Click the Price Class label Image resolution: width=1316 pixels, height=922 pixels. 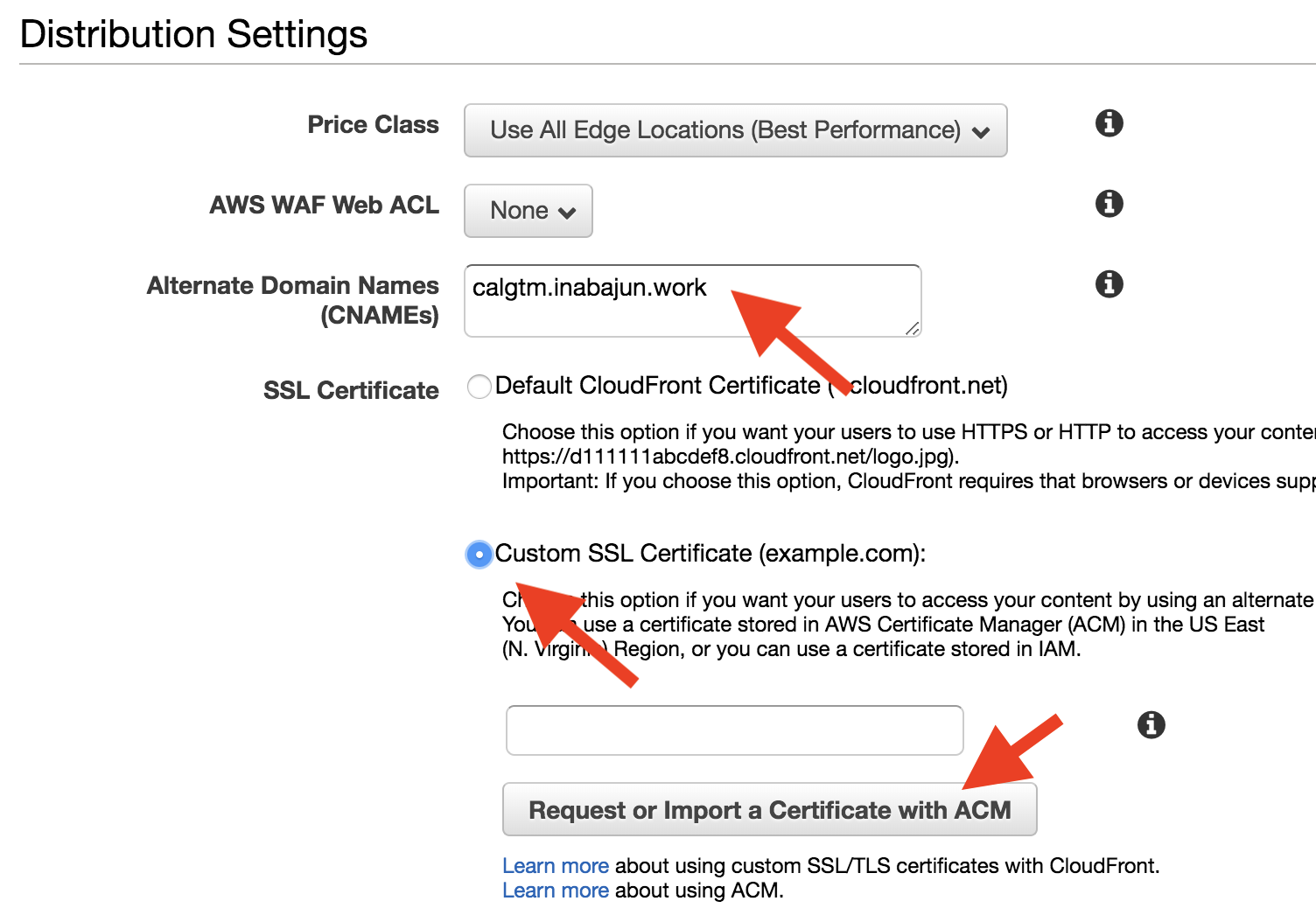374,125
